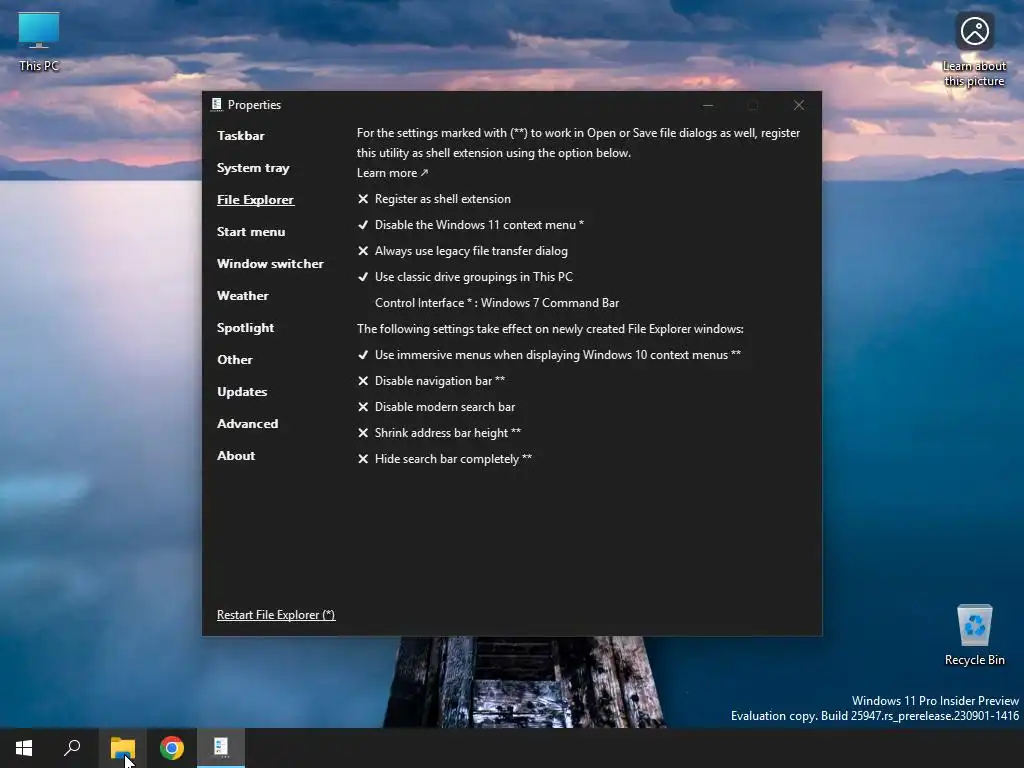1024x768 pixels.
Task: Toggle Shrink address bar height
Action: [x=439, y=433]
